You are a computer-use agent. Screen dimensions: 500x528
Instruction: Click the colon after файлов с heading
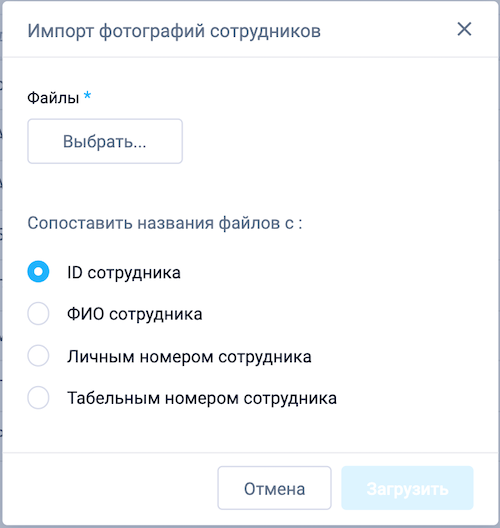pos(300,225)
